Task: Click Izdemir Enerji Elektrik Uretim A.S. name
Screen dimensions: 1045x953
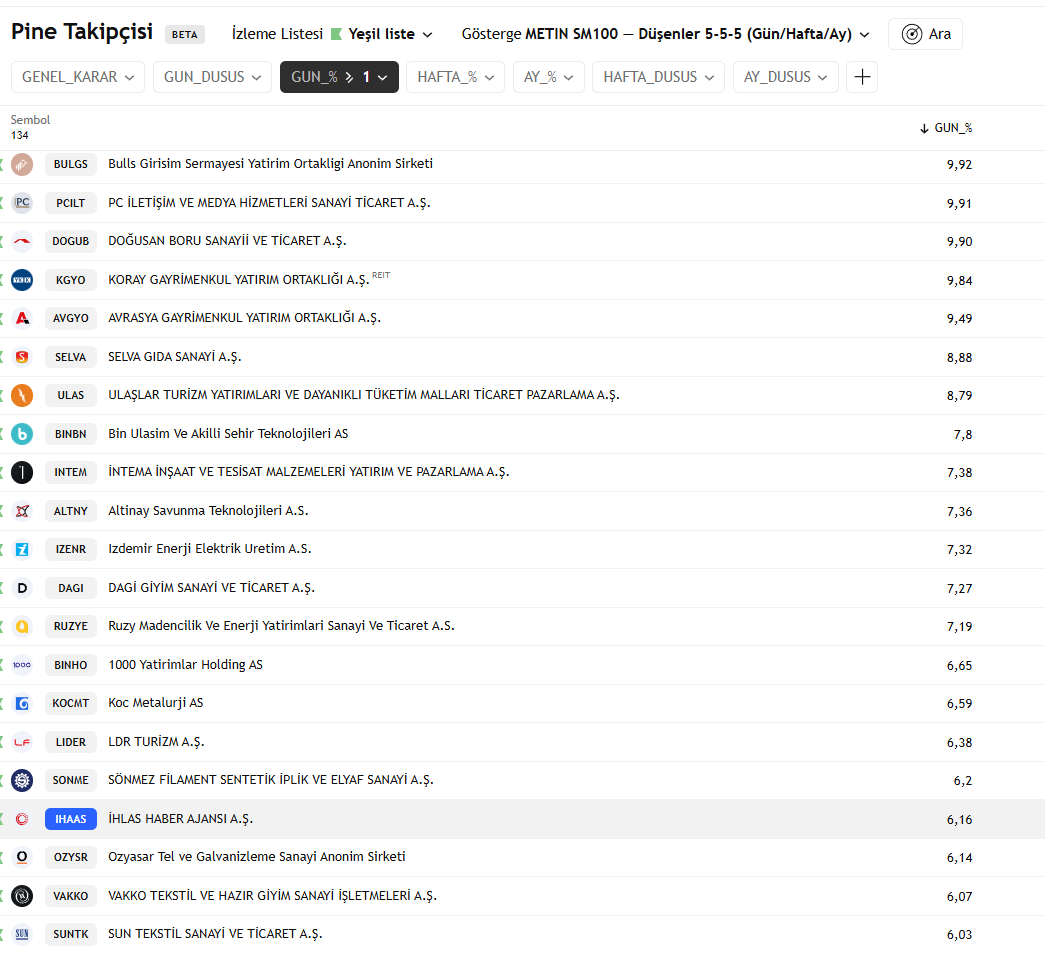Action: pos(210,548)
